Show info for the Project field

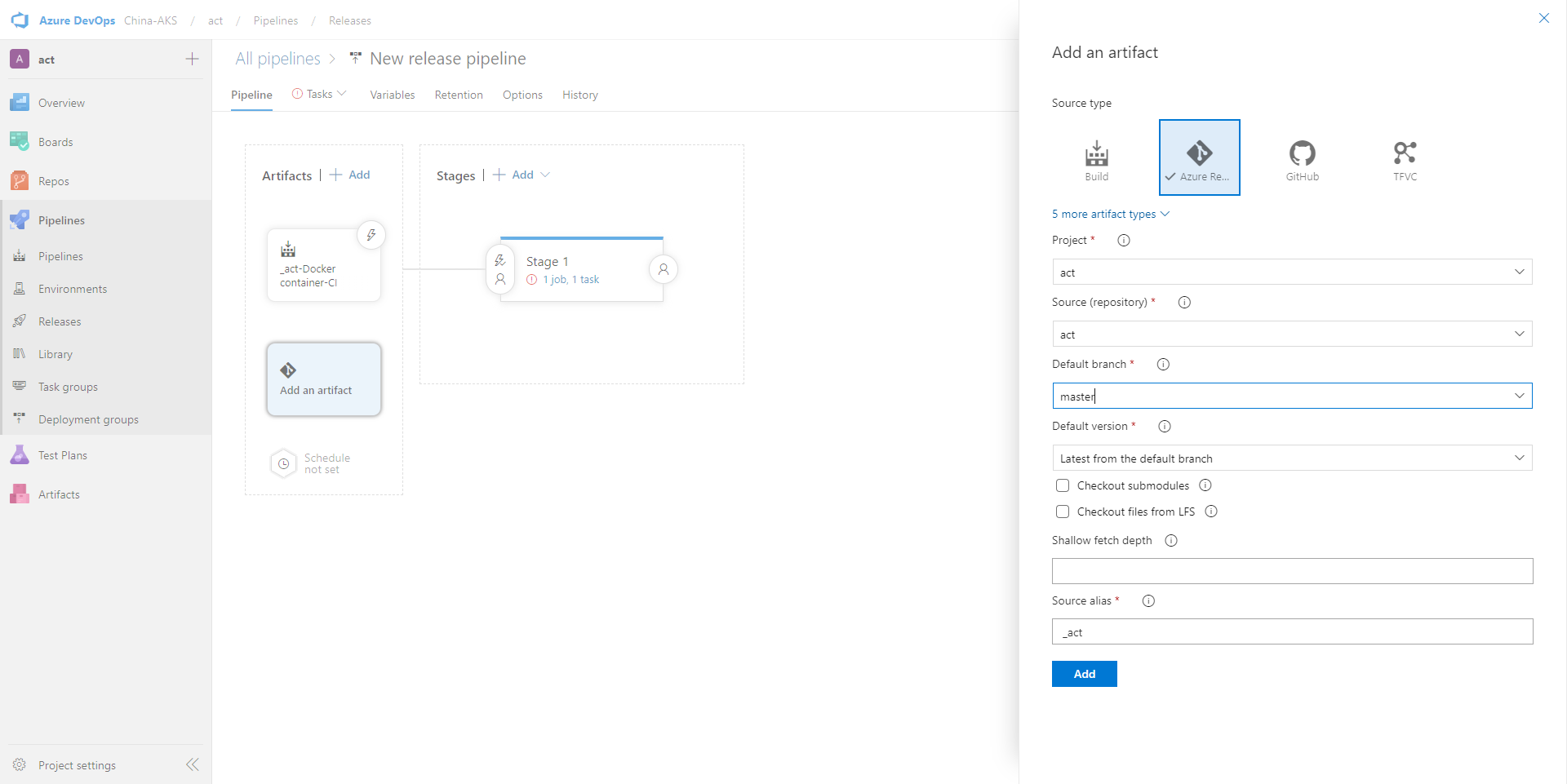tap(1124, 240)
